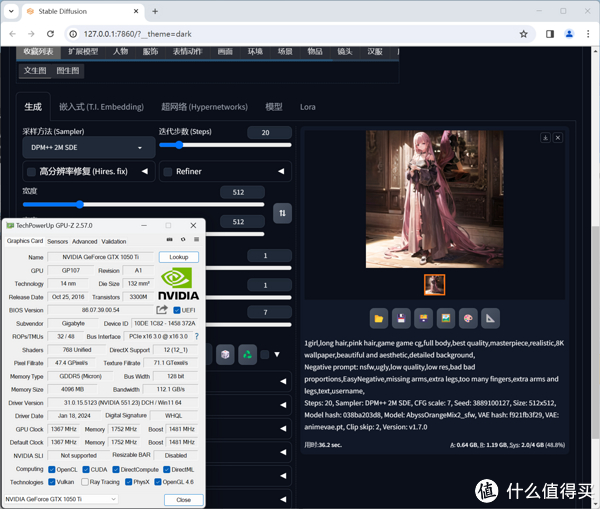Open the output folder icon below image
This screenshot has width=600, height=509.
coord(379,319)
